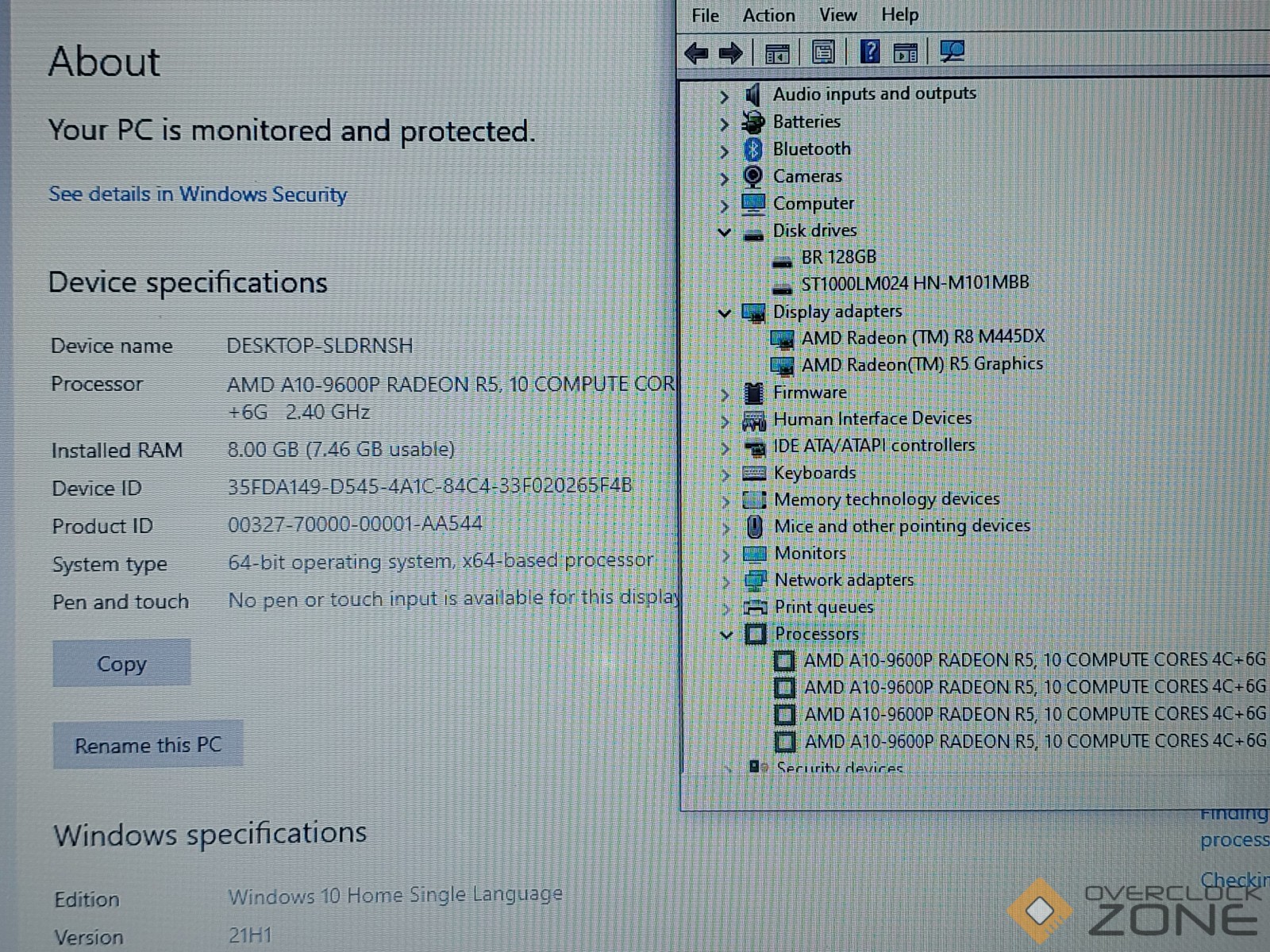Click the Forward arrow in Device Manager toolbar
This screenshot has width=1270, height=952.
(x=730, y=53)
